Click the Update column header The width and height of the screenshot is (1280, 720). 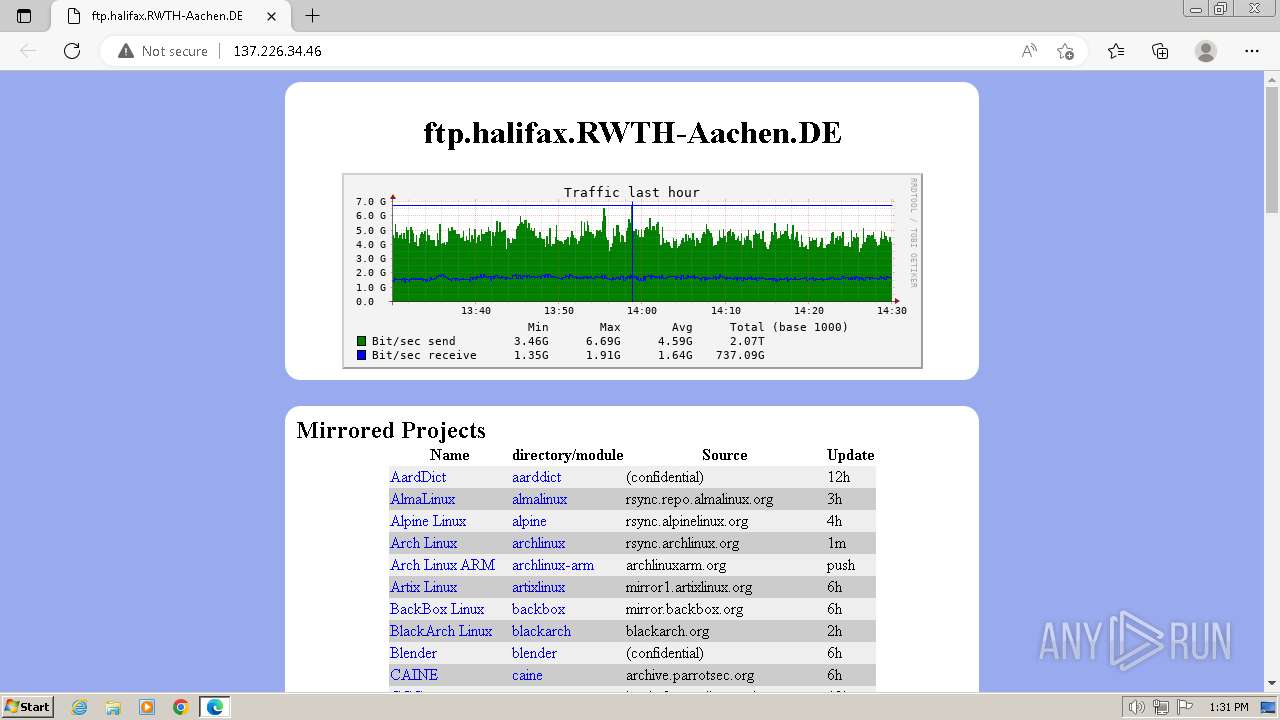pos(851,455)
